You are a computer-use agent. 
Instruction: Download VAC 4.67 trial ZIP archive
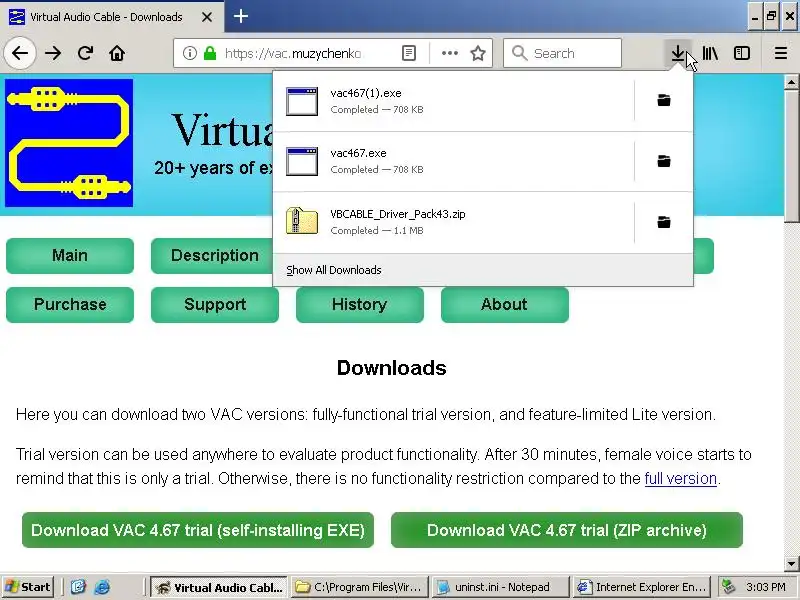(x=567, y=530)
